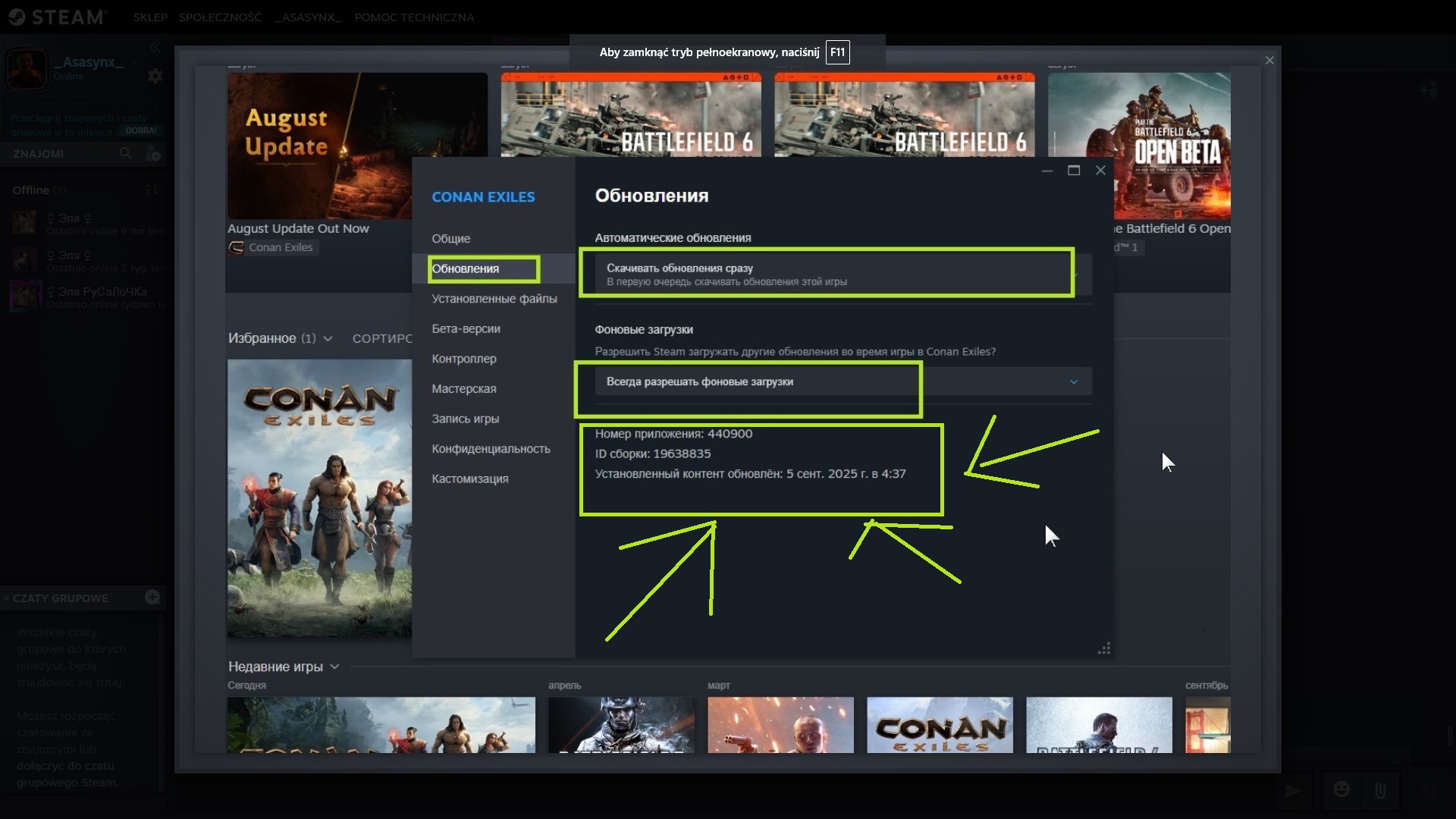This screenshot has height=819, width=1456.
Task: Open the emoji picker in chat
Action: (x=1341, y=790)
